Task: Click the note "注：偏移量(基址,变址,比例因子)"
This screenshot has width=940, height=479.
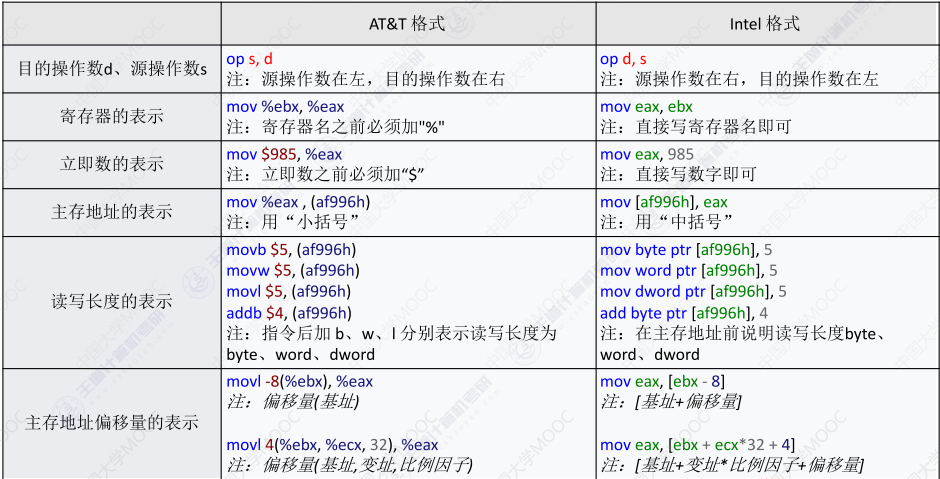Action: pos(351,465)
